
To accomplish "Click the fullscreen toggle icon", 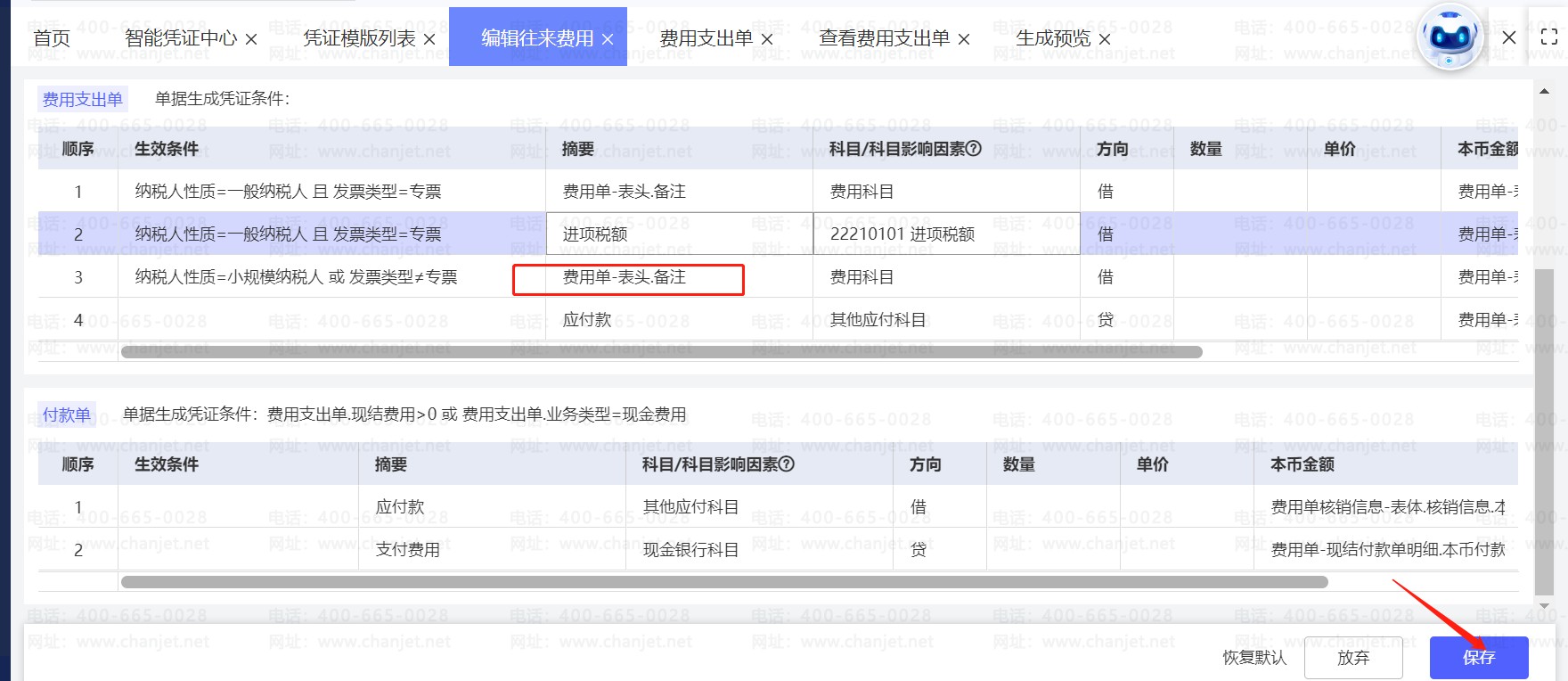I will [1549, 37].
